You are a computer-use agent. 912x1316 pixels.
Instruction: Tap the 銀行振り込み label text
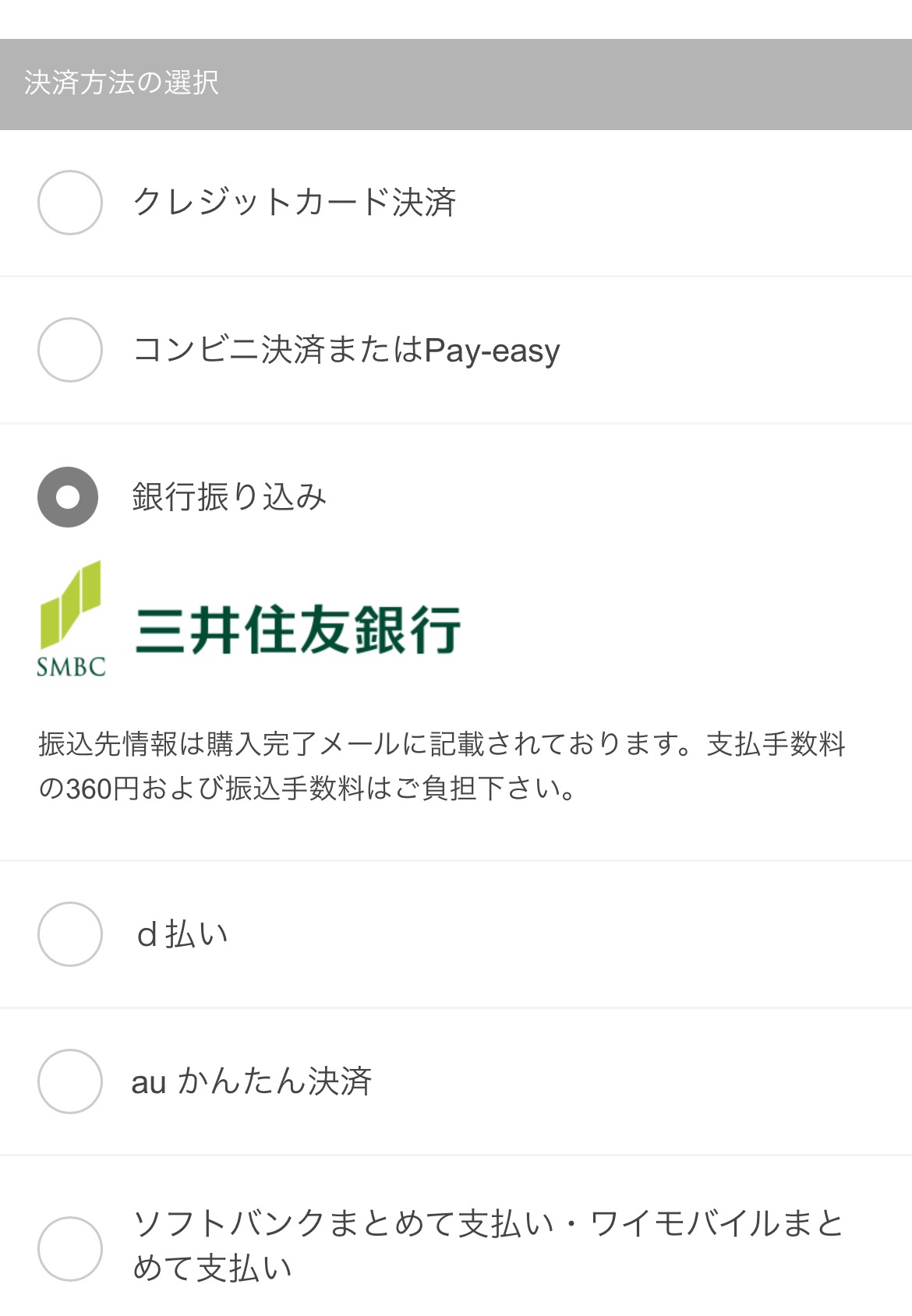coord(229,497)
